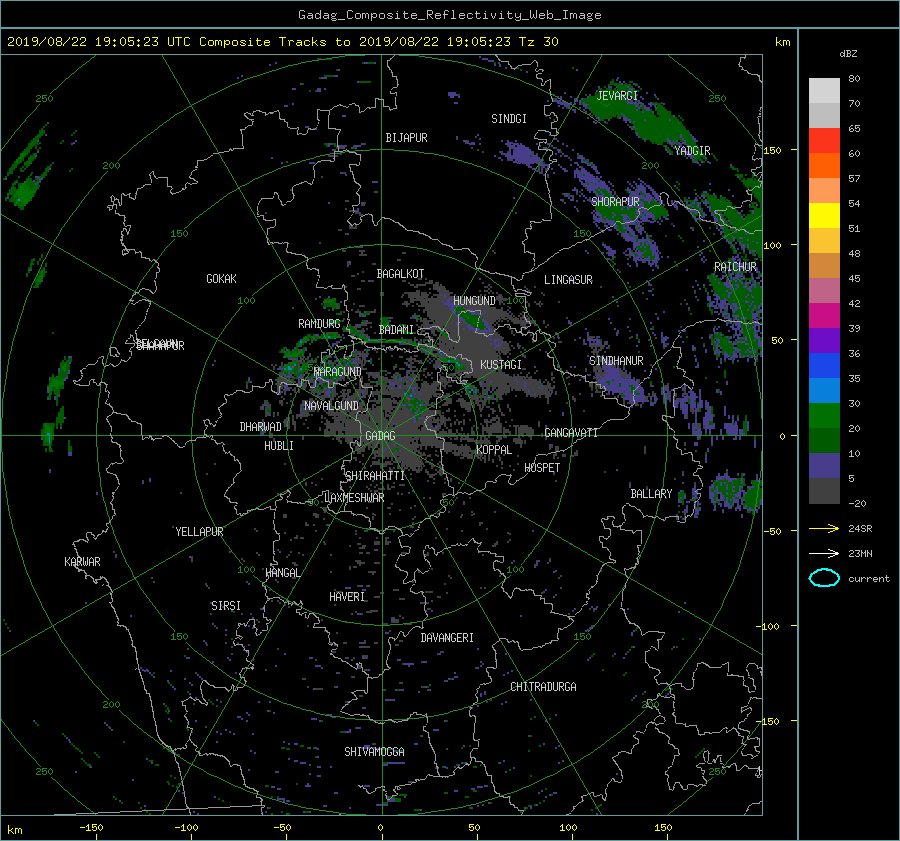Image resolution: width=900 pixels, height=841 pixels.
Task: Click the 23MN legend text
Action: tap(860, 554)
